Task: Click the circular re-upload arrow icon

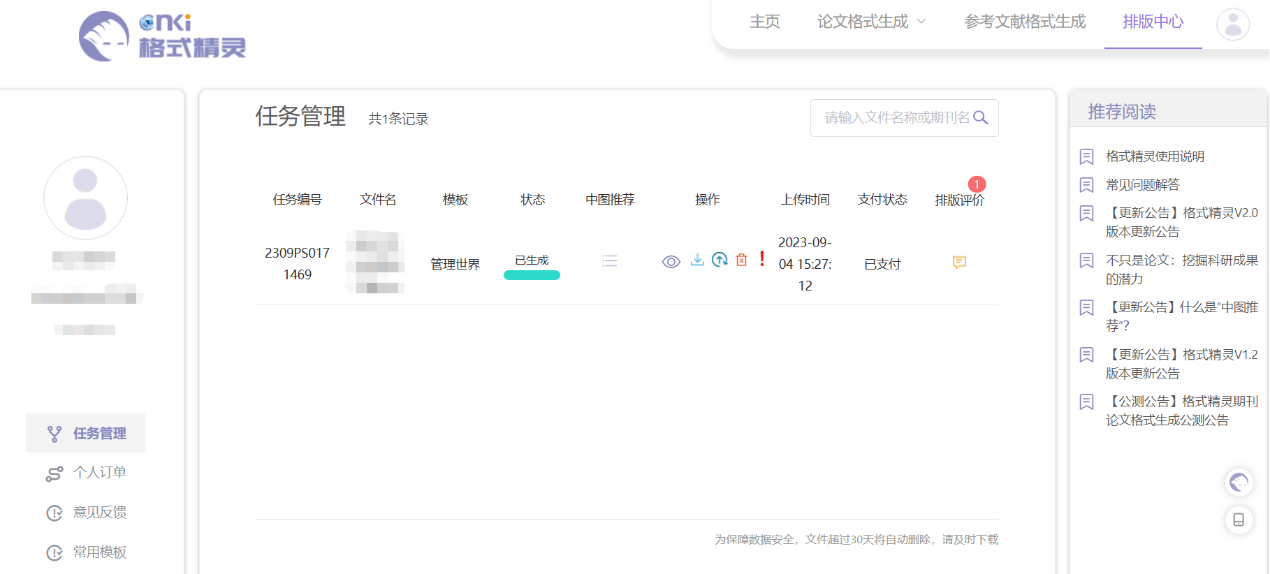Action: click(719, 260)
